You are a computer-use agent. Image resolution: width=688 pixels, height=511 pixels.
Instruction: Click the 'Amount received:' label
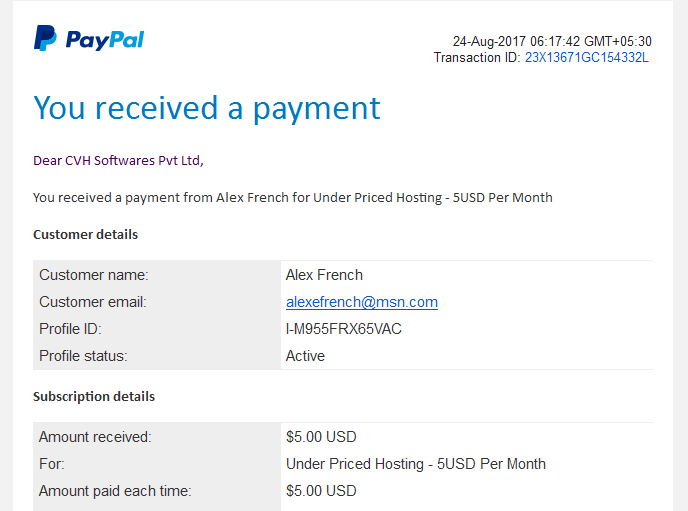click(95, 437)
